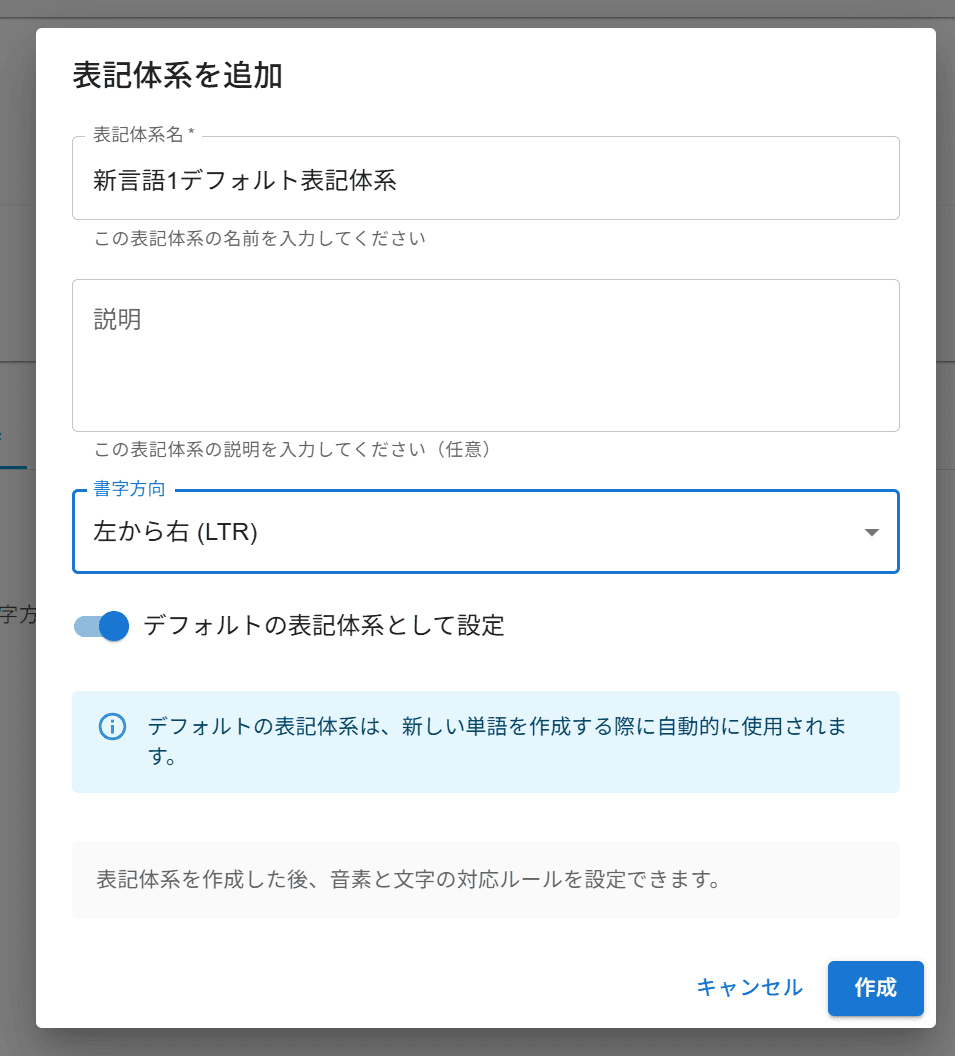Click the 書字方向 field label
This screenshot has height=1056, width=955.
click(129, 490)
